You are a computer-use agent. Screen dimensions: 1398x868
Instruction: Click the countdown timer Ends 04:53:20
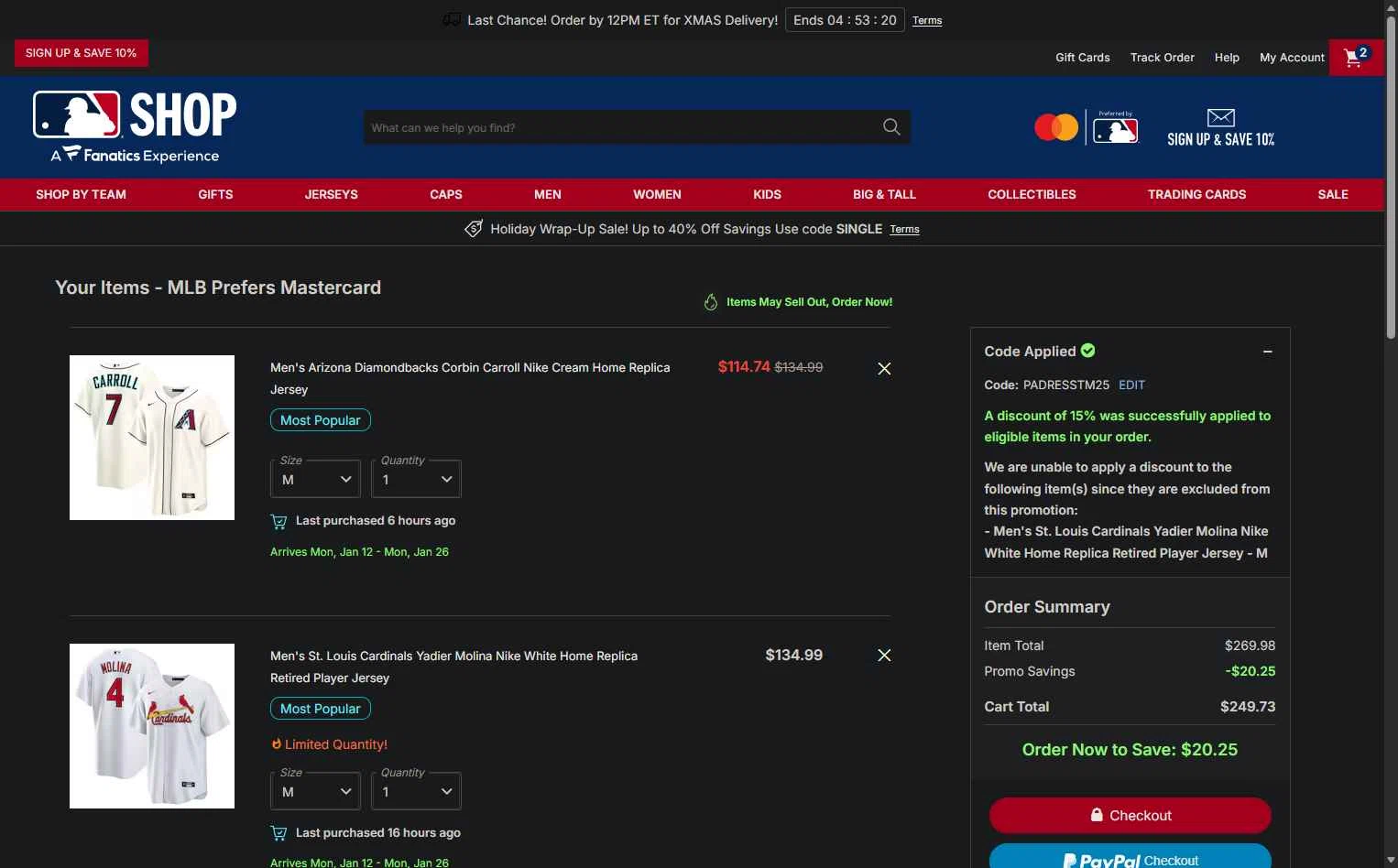point(845,20)
